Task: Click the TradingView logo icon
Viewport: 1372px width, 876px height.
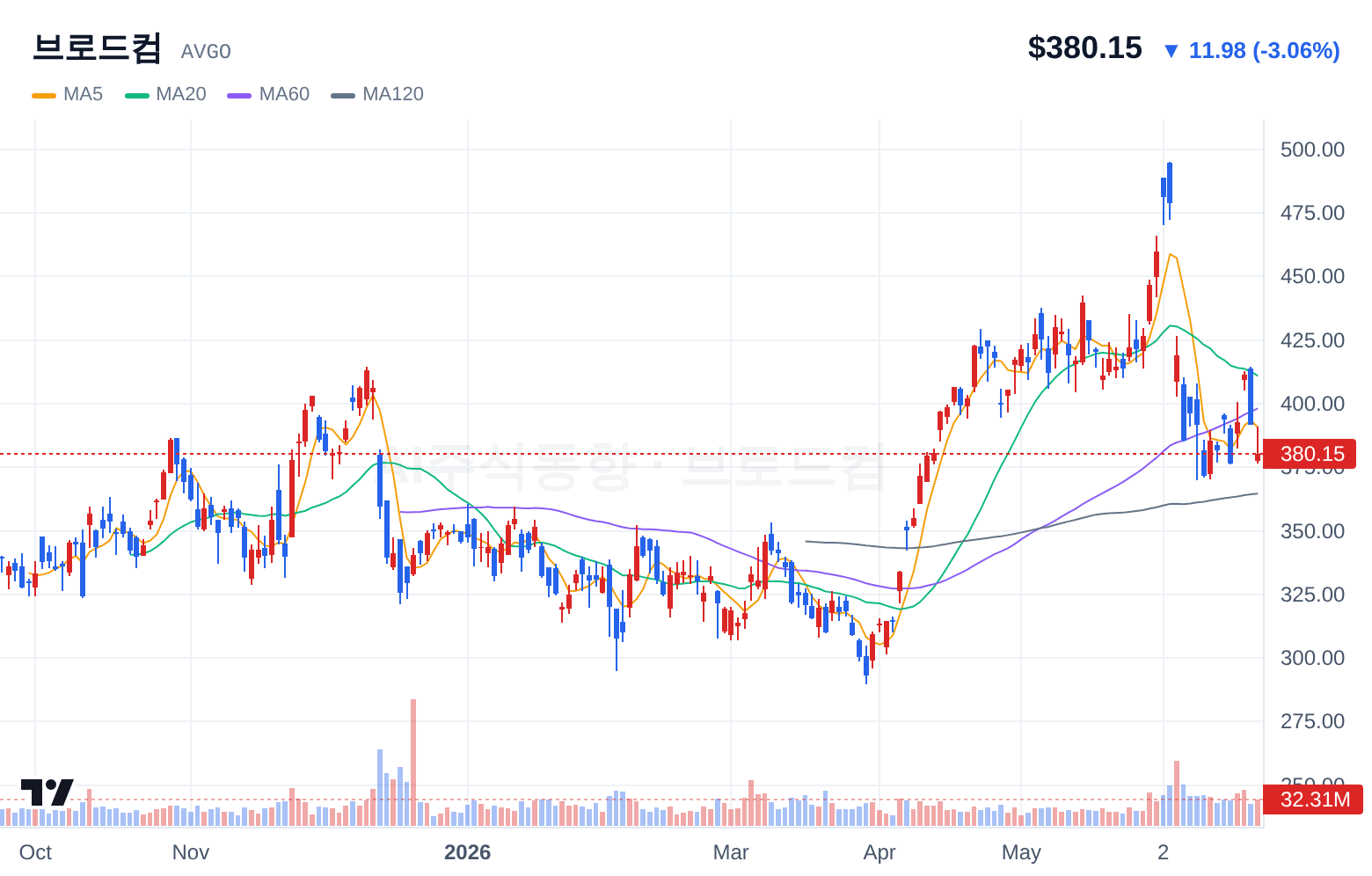Action: point(47,792)
